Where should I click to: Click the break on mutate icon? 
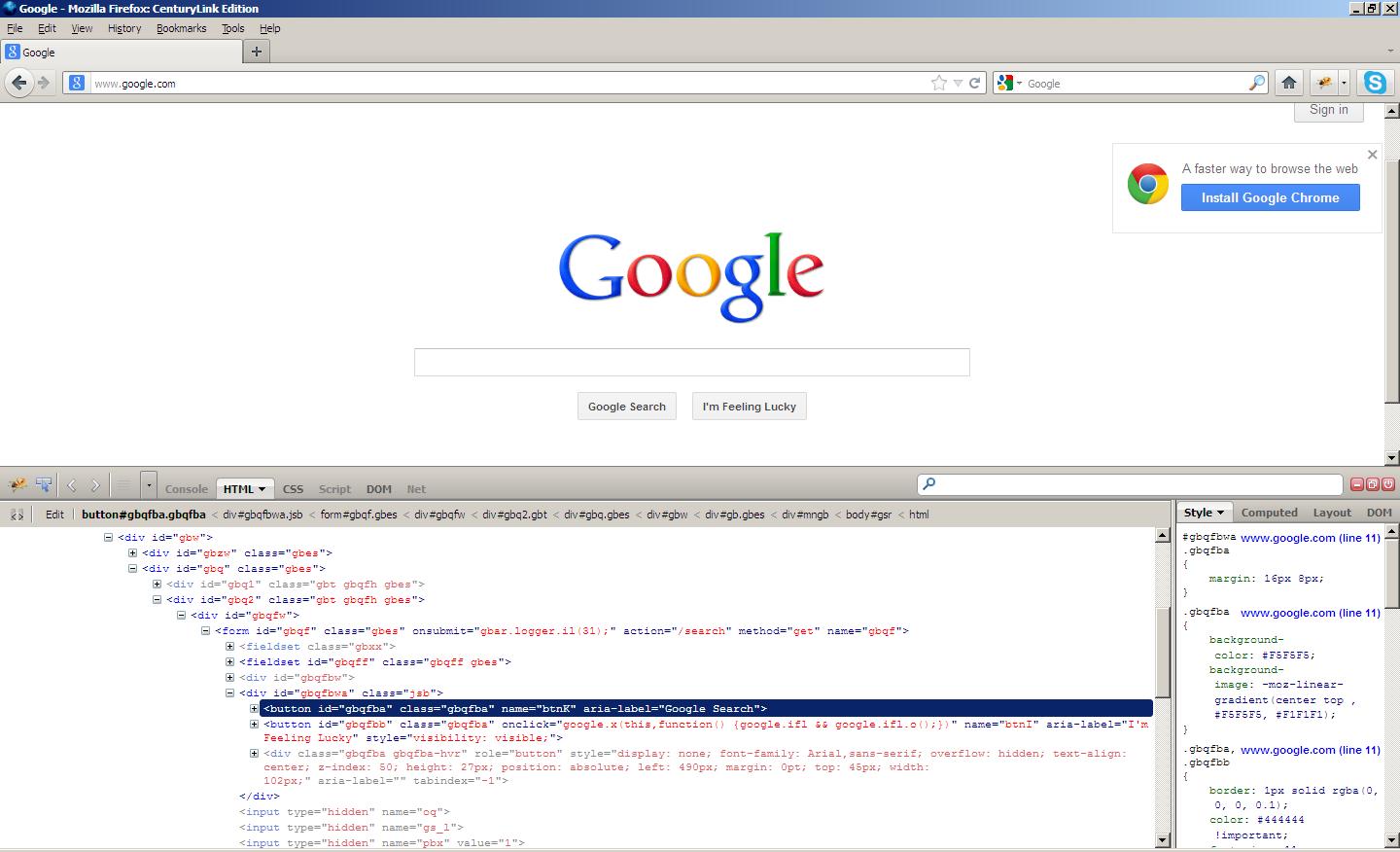coord(17,515)
